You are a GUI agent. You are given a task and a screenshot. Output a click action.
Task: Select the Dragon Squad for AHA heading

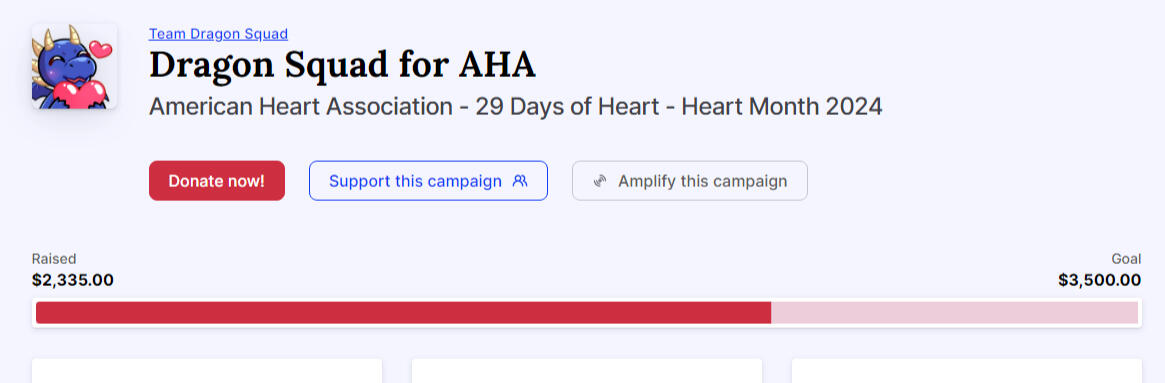coord(342,65)
